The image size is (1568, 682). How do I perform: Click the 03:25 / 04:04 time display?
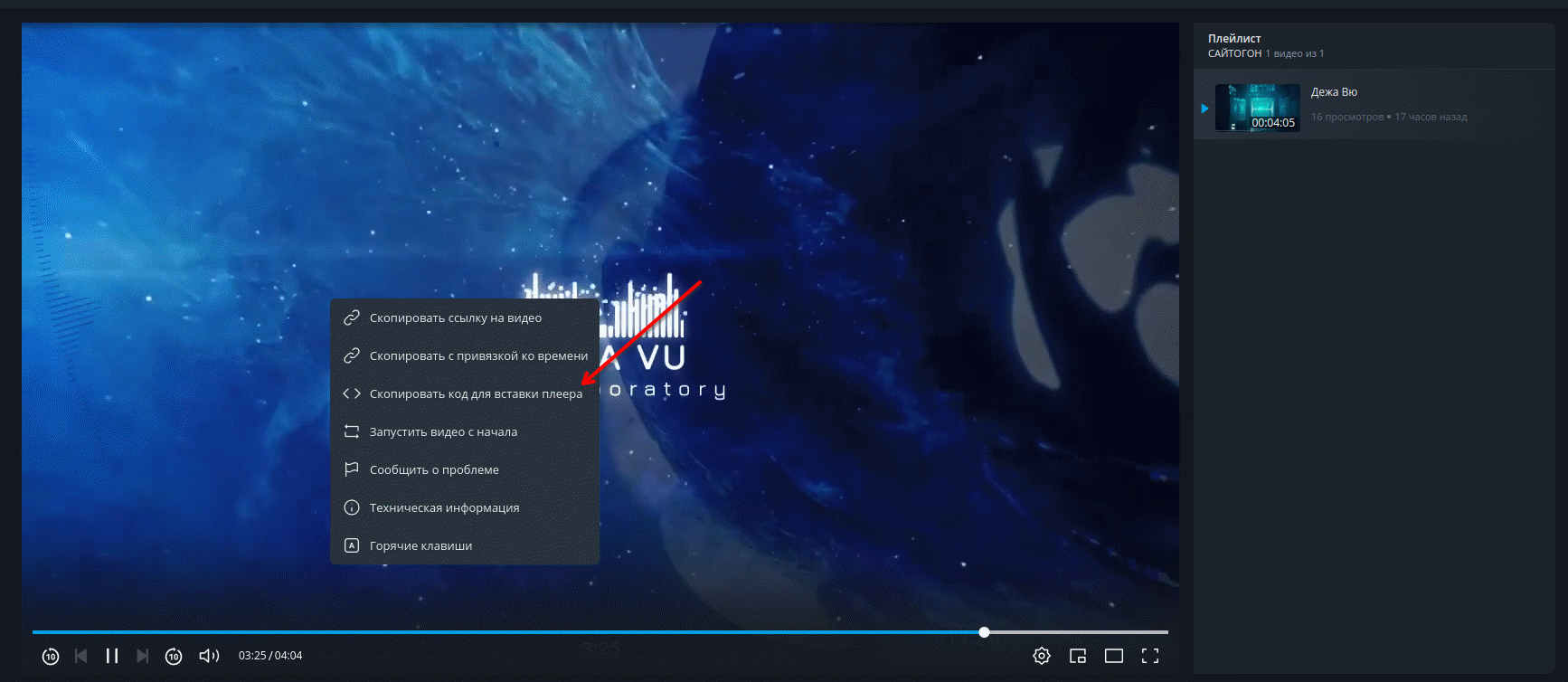click(270, 656)
